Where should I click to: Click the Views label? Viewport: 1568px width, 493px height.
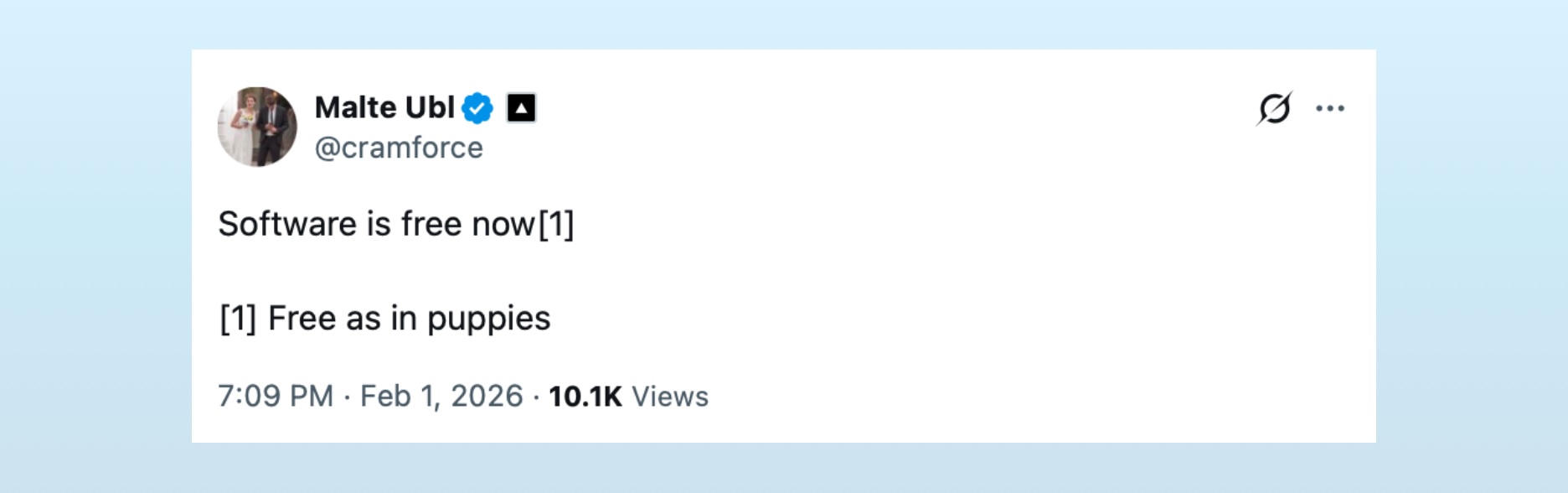click(x=670, y=396)
